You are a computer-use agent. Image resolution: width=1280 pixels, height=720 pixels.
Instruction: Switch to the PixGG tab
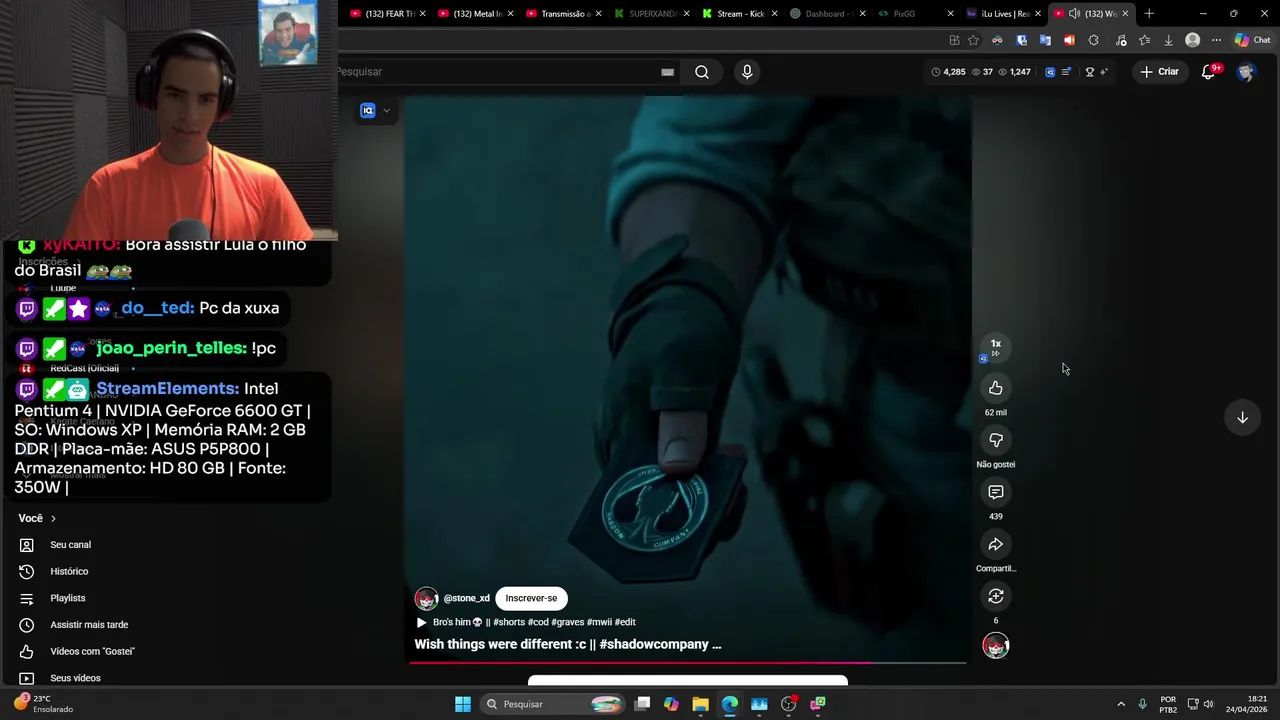(913, 14)
